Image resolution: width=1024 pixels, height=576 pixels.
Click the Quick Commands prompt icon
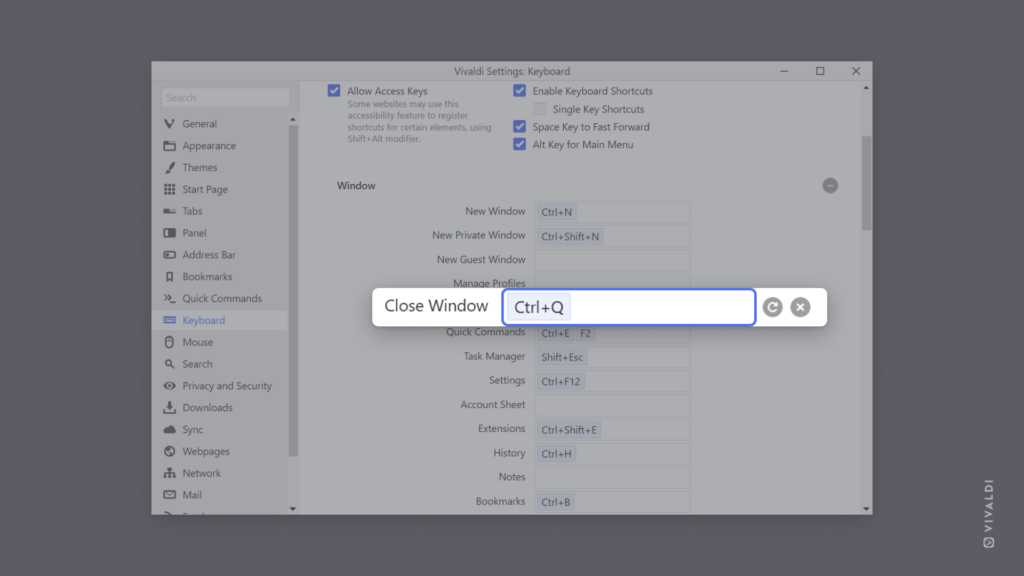tap(169, 298)
